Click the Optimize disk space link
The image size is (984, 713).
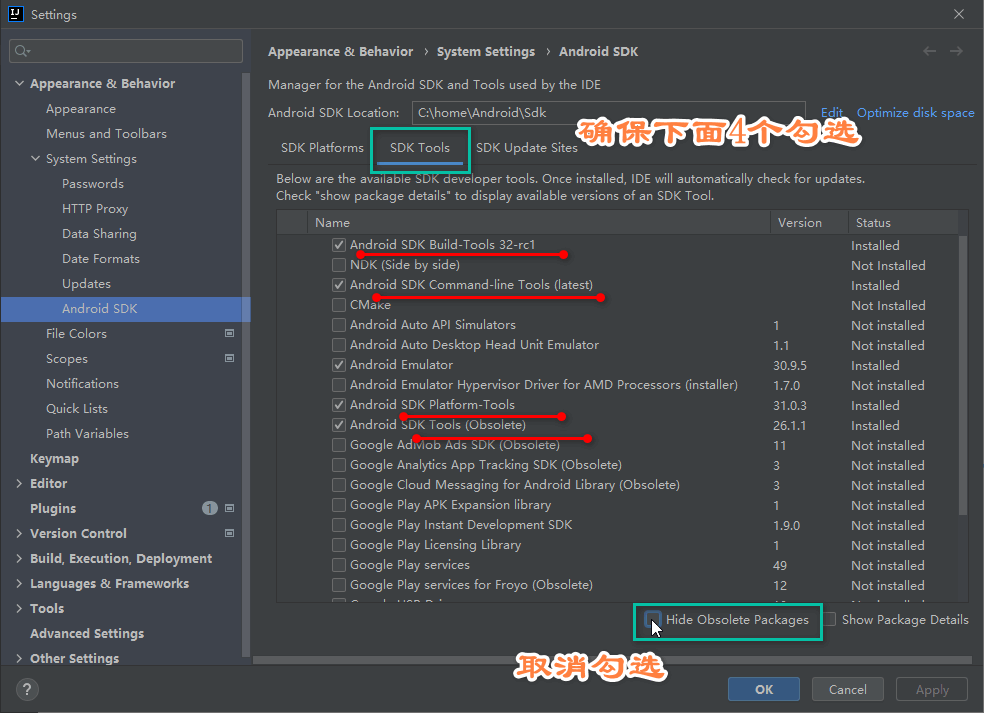coord(916,112)
